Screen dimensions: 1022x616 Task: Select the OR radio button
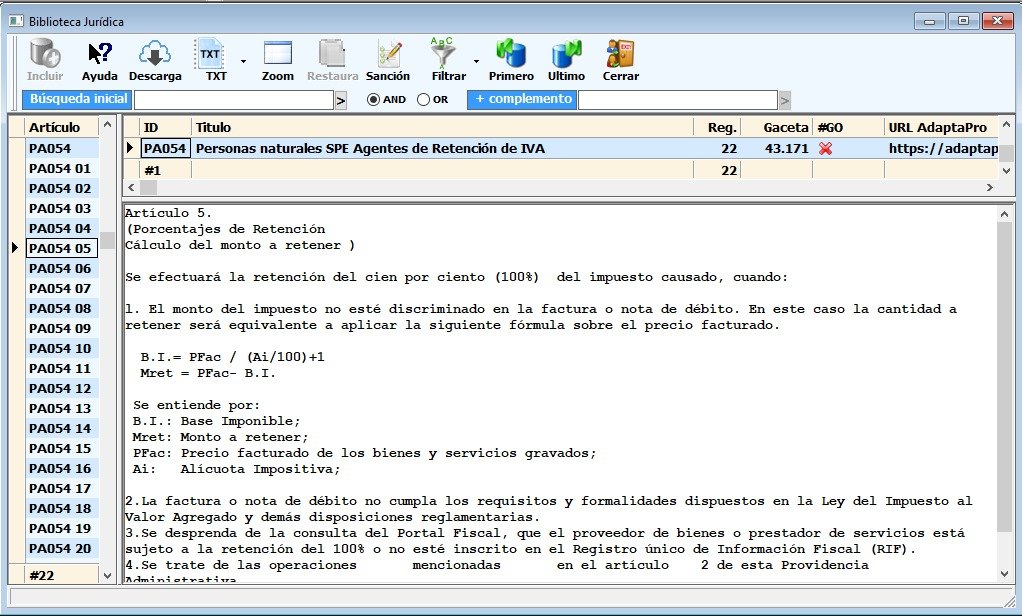[423, 100]
